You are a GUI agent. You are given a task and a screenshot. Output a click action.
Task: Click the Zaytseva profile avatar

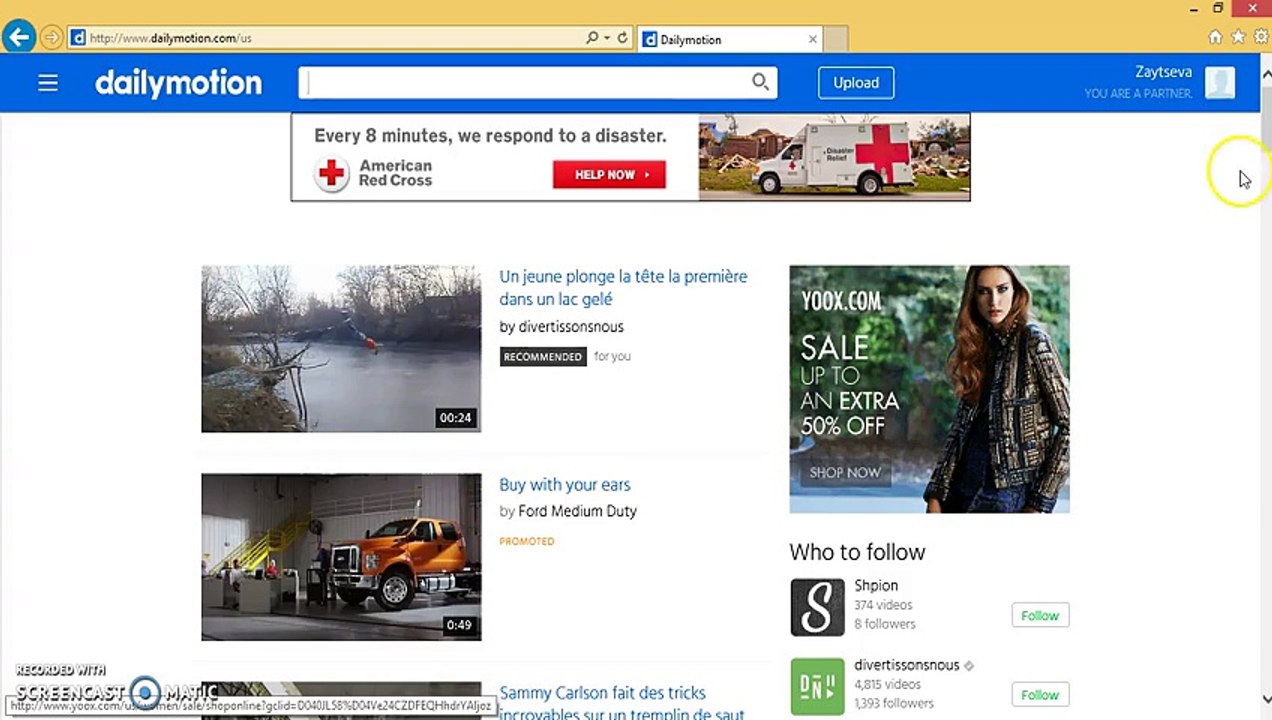tap(1220, 82)
